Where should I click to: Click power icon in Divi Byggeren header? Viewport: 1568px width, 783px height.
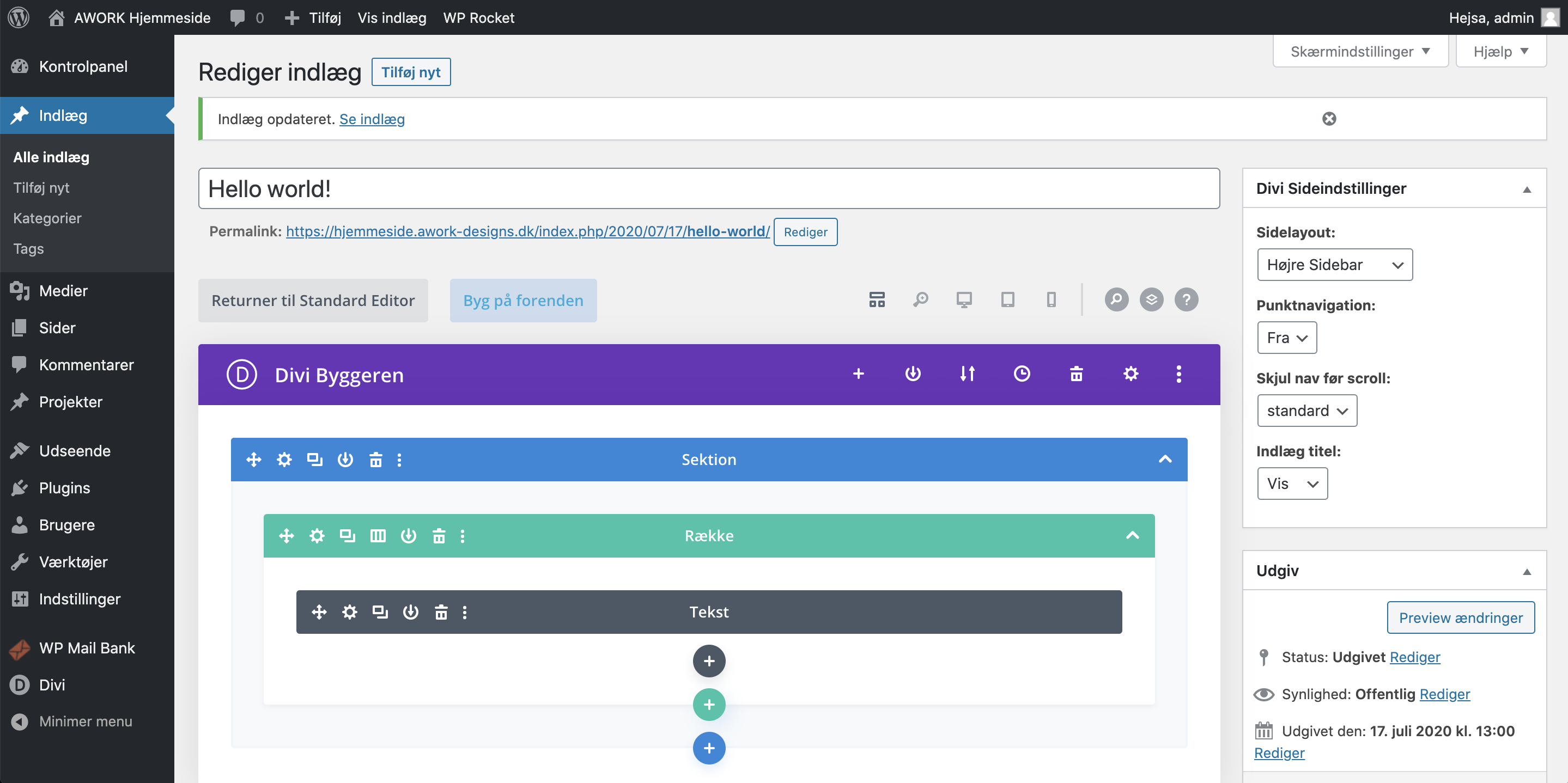(913, 374)
